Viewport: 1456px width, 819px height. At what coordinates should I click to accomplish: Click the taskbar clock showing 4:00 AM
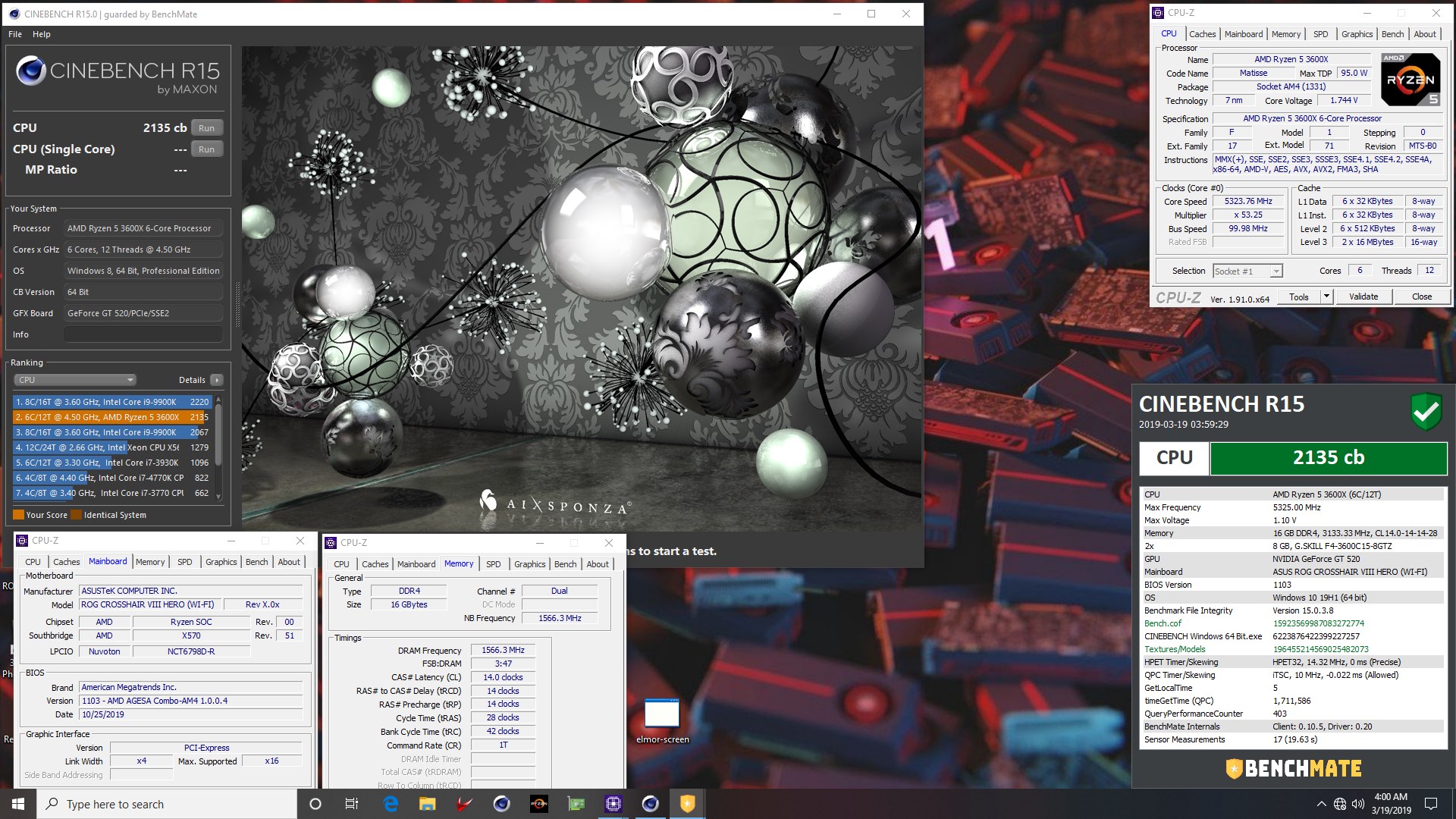[x=1391, y=804]
